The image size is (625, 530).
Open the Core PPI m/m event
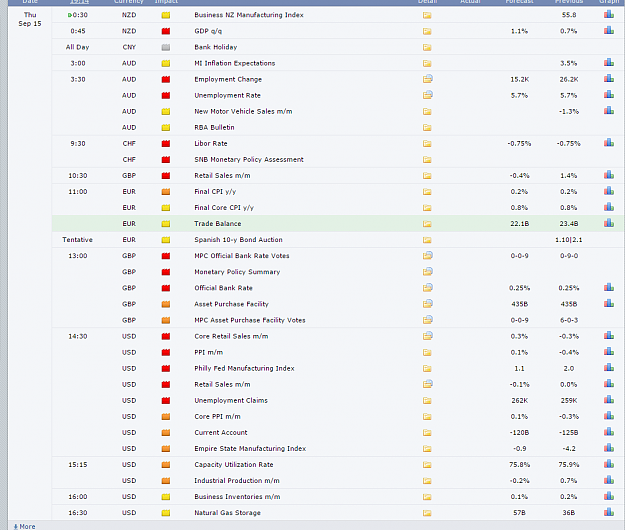[218, 416]
